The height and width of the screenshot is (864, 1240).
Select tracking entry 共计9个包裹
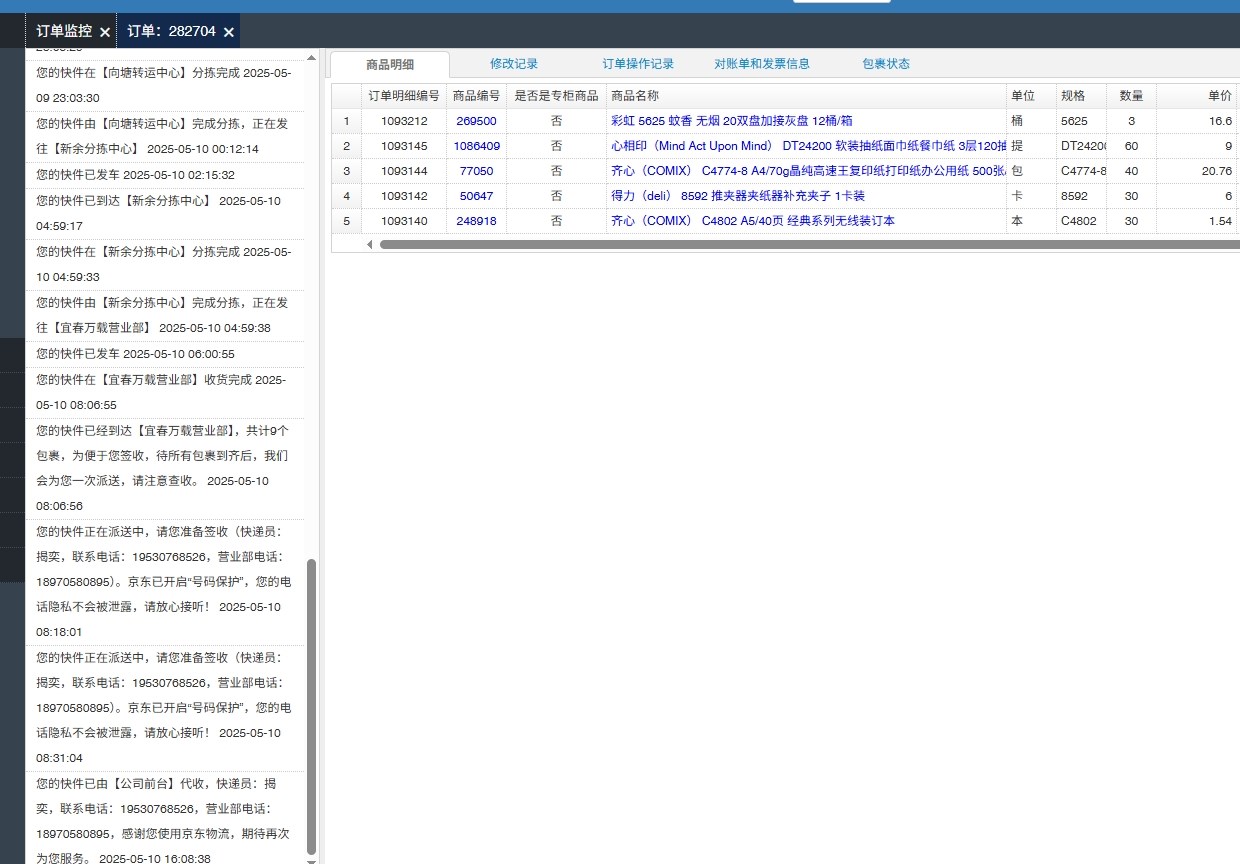(165, 468)
